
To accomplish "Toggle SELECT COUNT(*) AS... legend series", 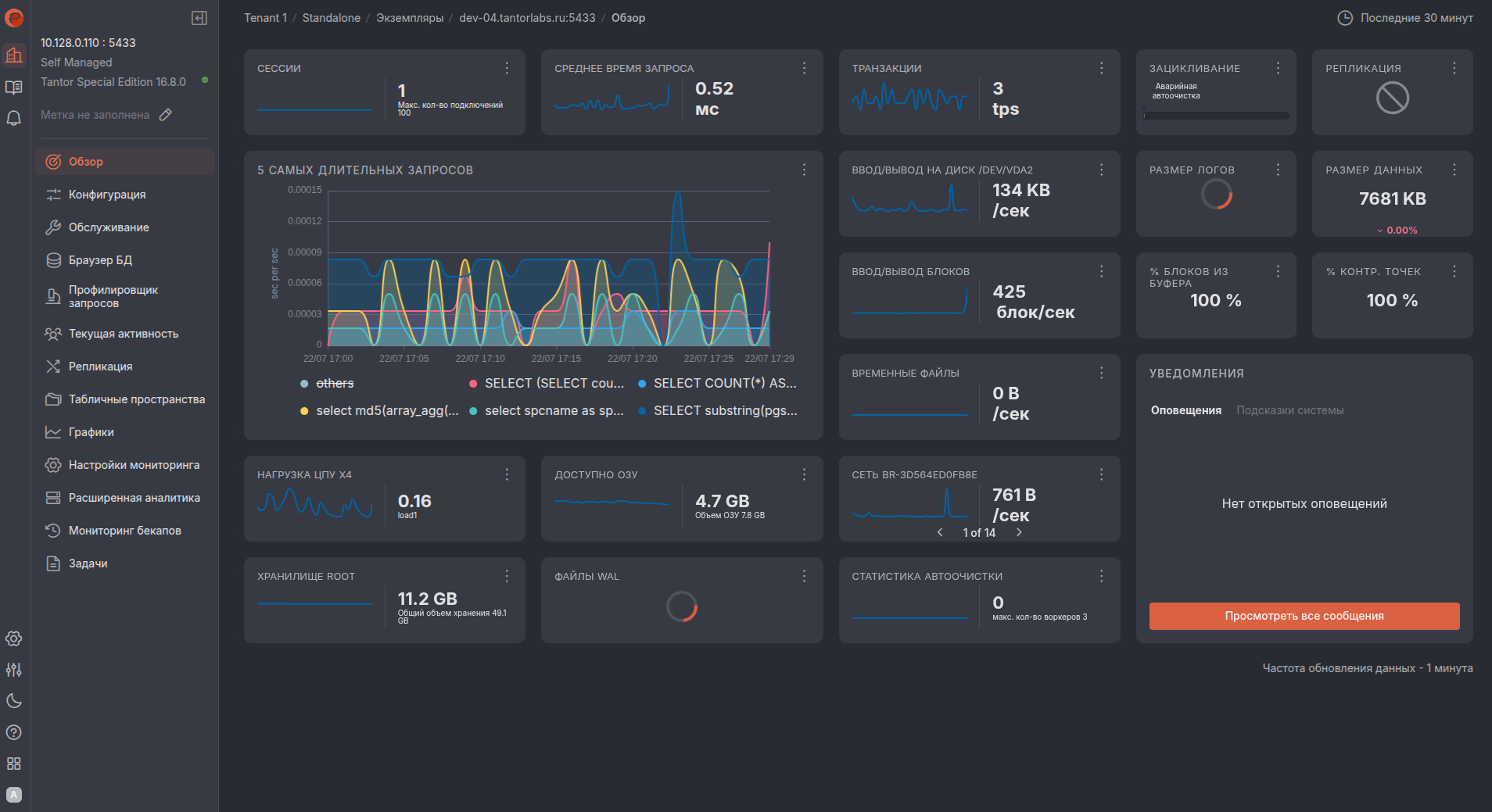I will [717, 384].
